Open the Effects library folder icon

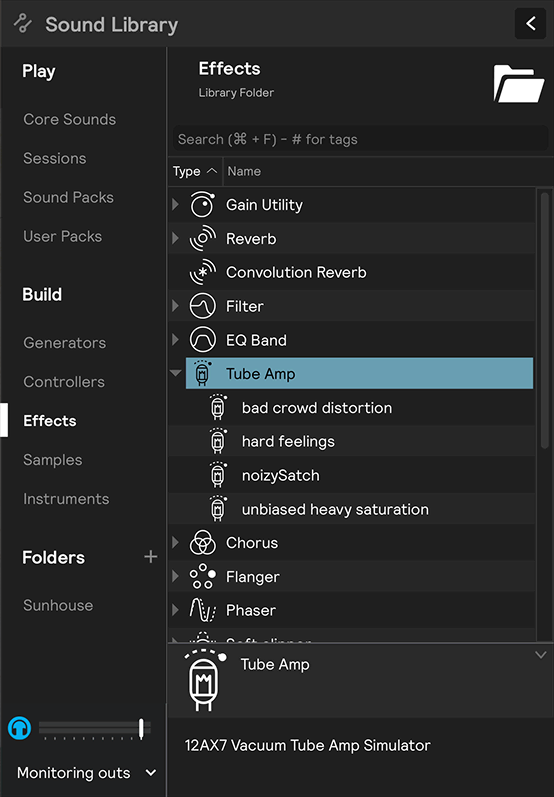point(518,83)
